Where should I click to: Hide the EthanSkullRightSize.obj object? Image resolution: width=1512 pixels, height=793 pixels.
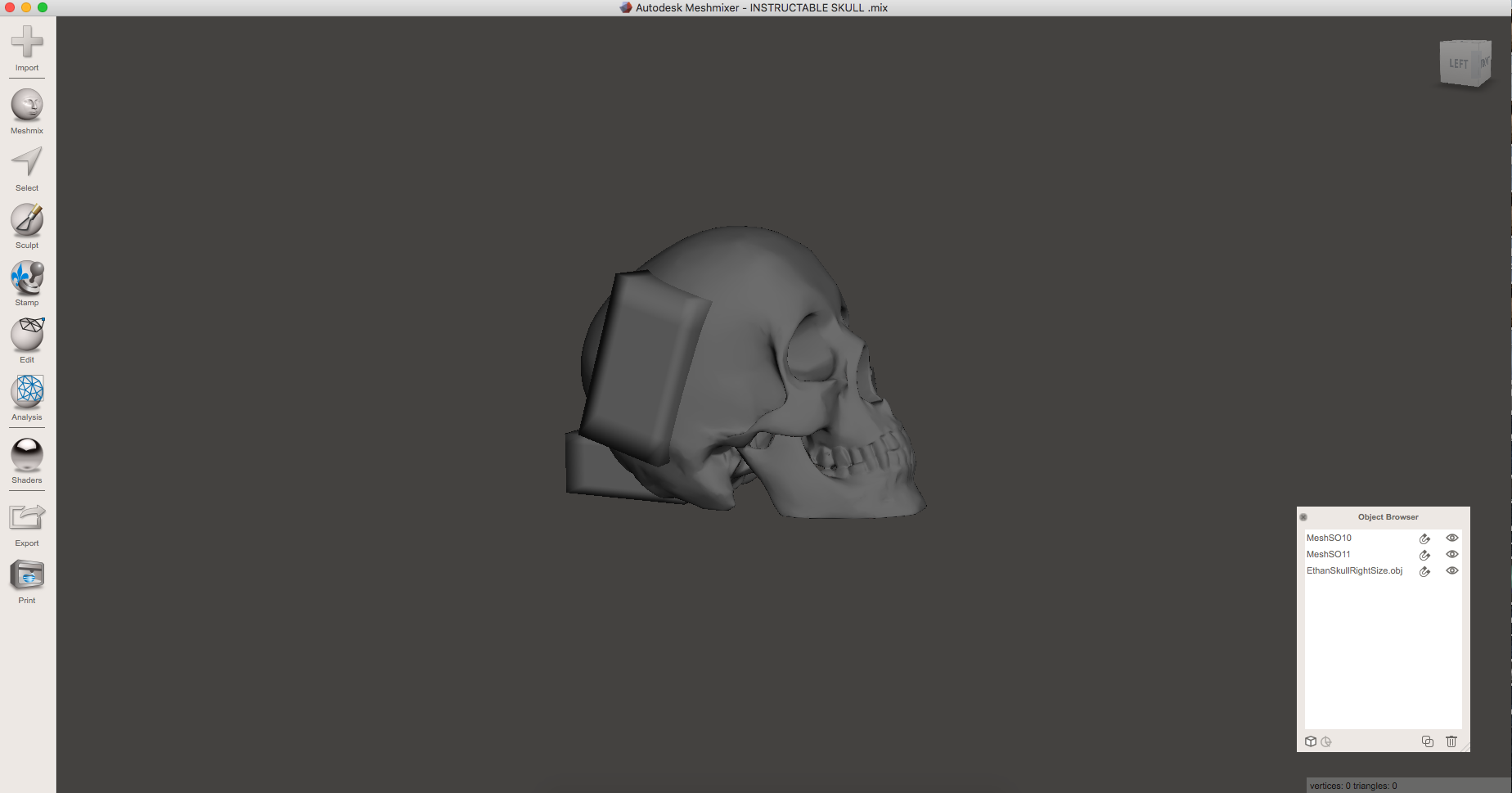1452,570
